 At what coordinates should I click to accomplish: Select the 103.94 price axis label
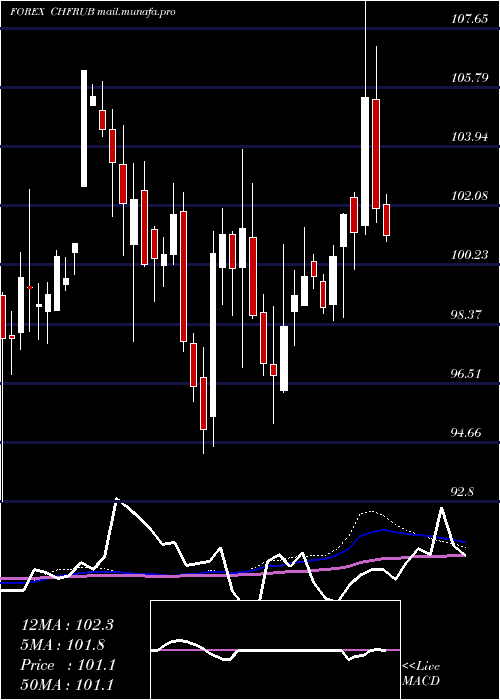(470, 137)
